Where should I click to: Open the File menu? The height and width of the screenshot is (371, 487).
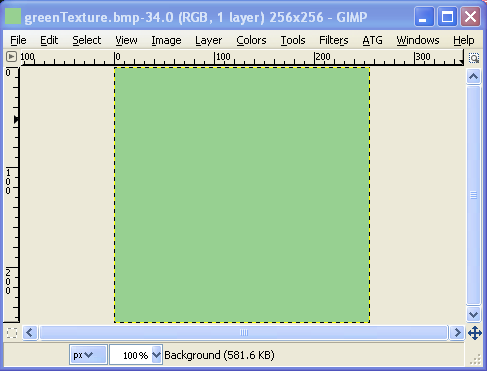coord(18,40)
